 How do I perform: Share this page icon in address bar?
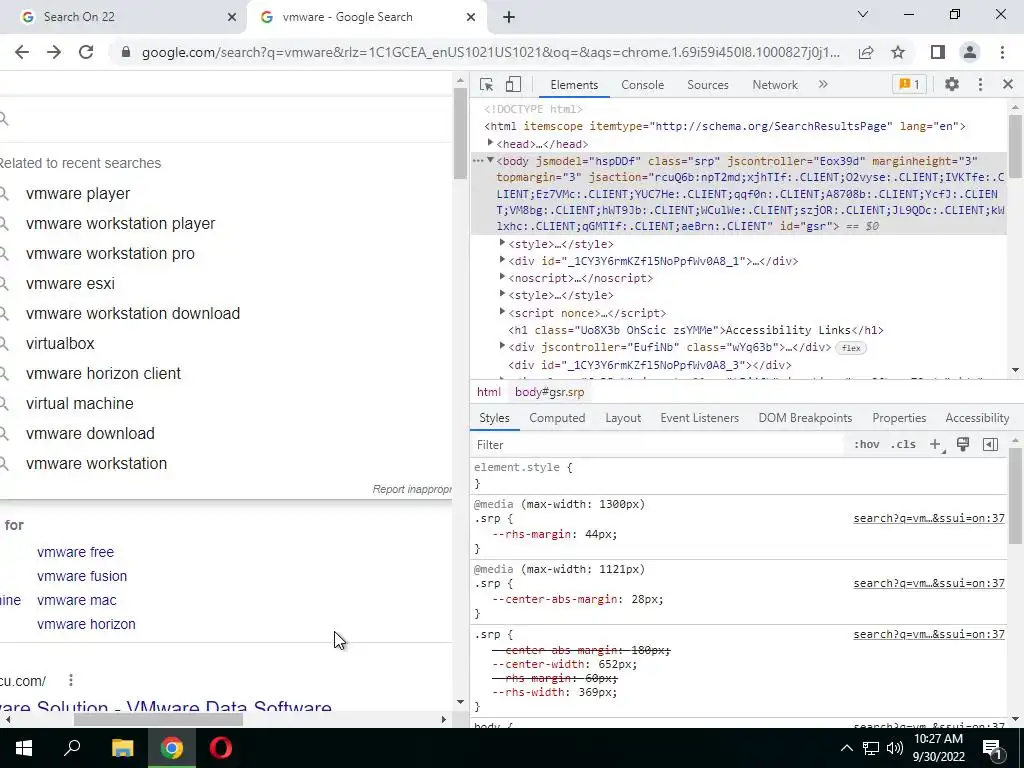(x=866, y=52)
